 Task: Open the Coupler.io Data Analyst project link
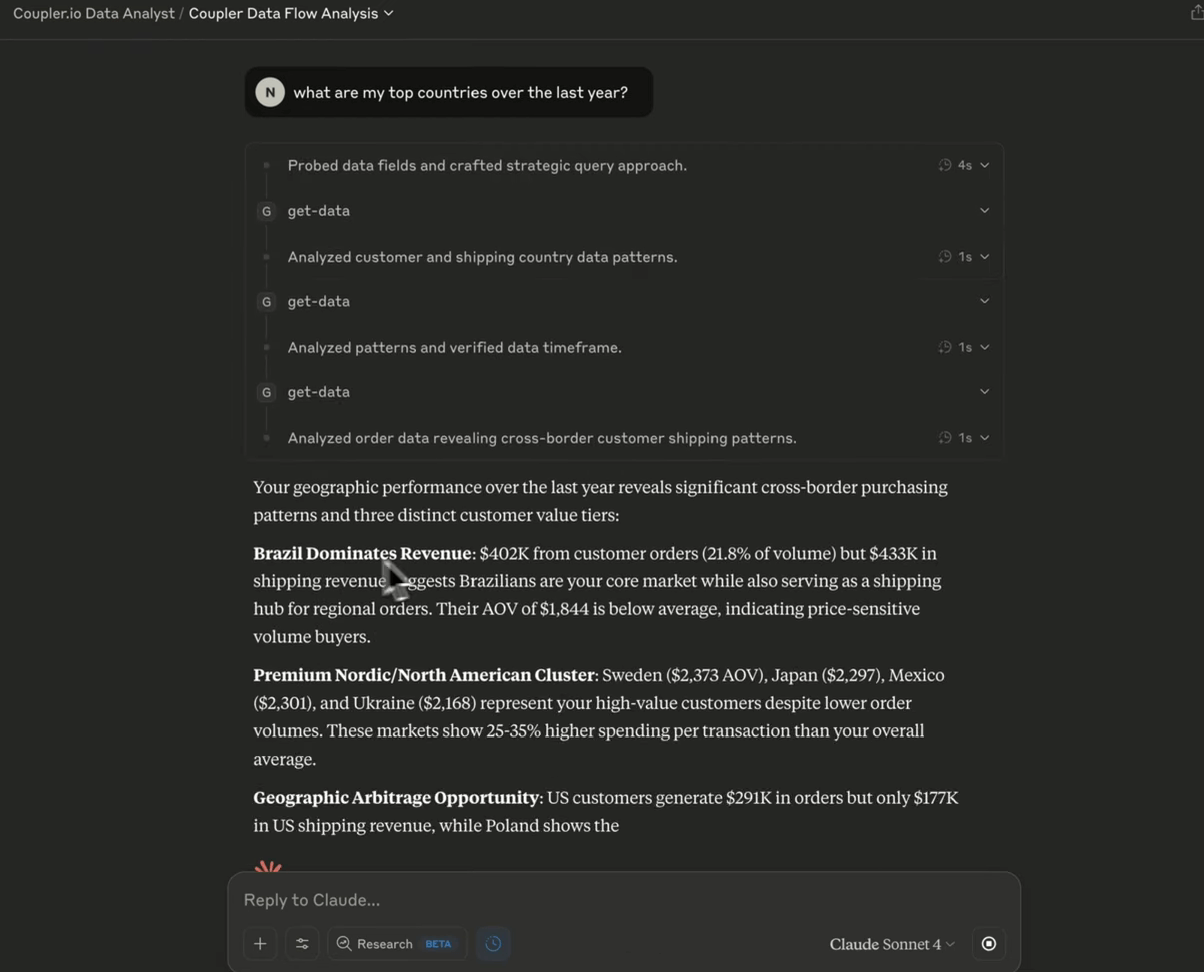tap(92, 14)
